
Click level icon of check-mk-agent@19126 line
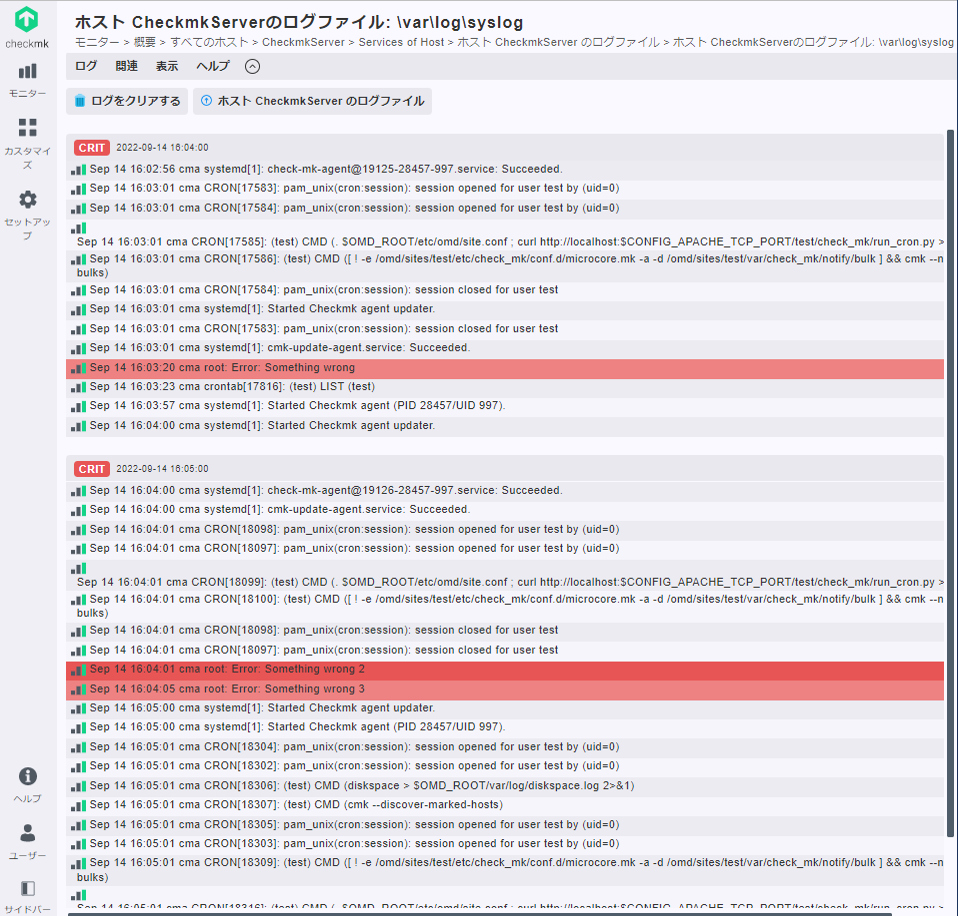(x=78, y=491)
